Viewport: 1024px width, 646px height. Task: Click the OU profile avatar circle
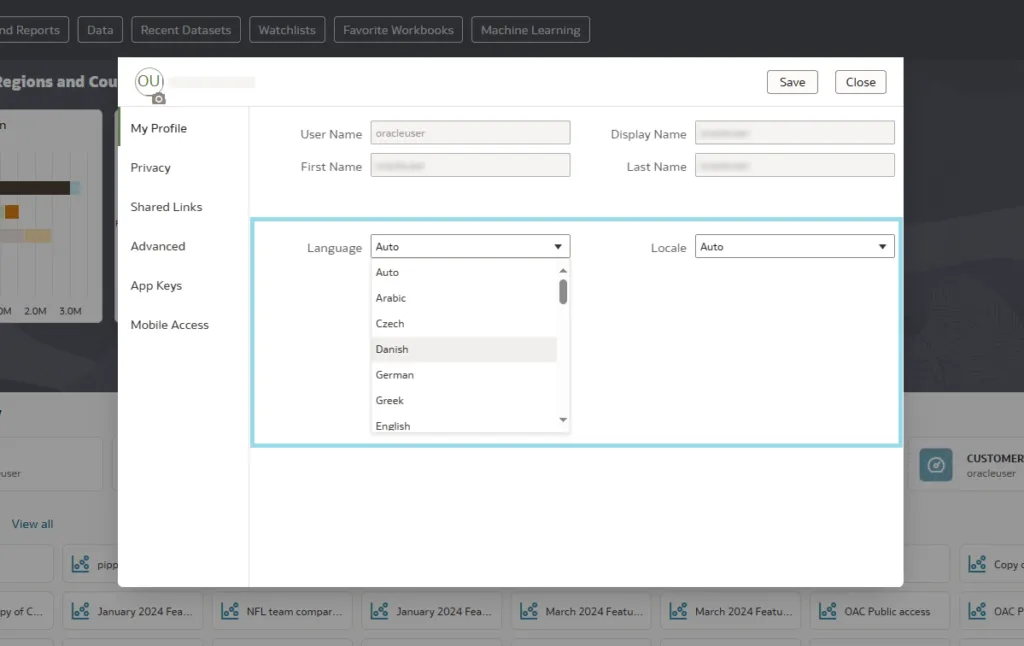pos(148,81)
